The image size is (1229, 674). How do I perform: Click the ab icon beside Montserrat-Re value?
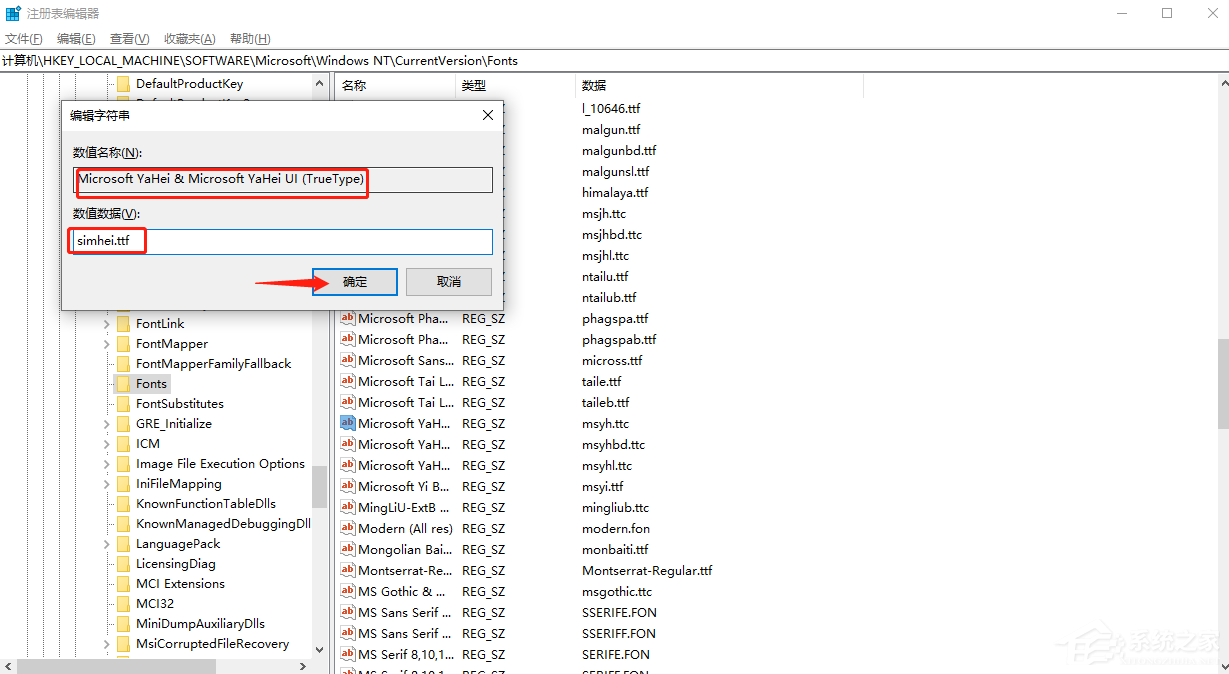click(x=347, y=569)
